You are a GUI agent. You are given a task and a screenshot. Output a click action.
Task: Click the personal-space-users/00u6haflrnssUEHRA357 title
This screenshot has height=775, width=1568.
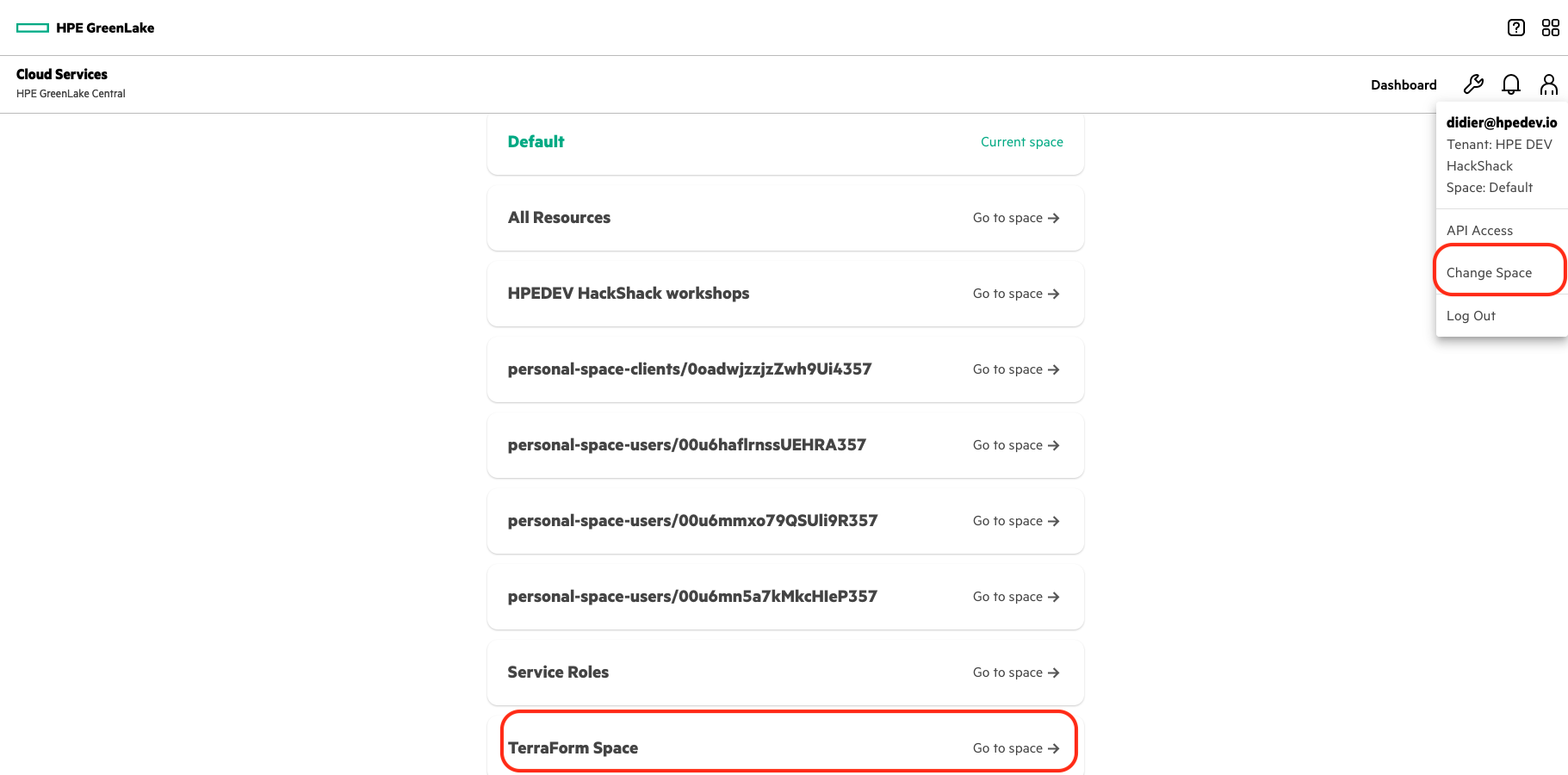687,445
